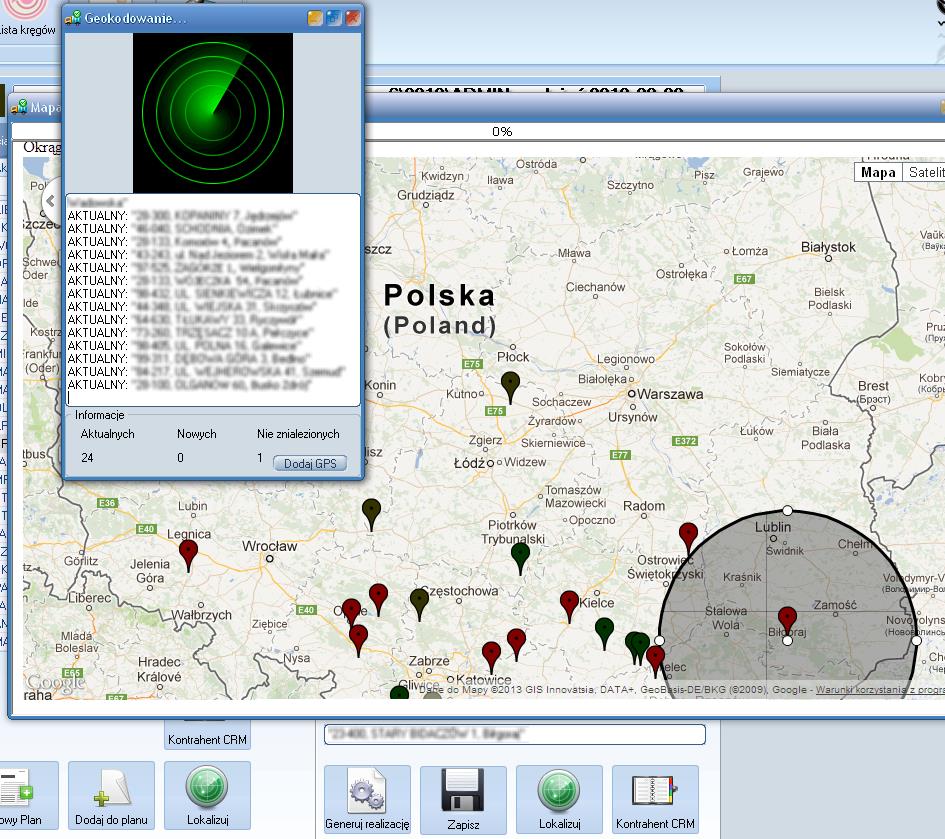945x839 pixels.
Task: Open the Warunki korzystania link on map
Action: tap(880, 690)
